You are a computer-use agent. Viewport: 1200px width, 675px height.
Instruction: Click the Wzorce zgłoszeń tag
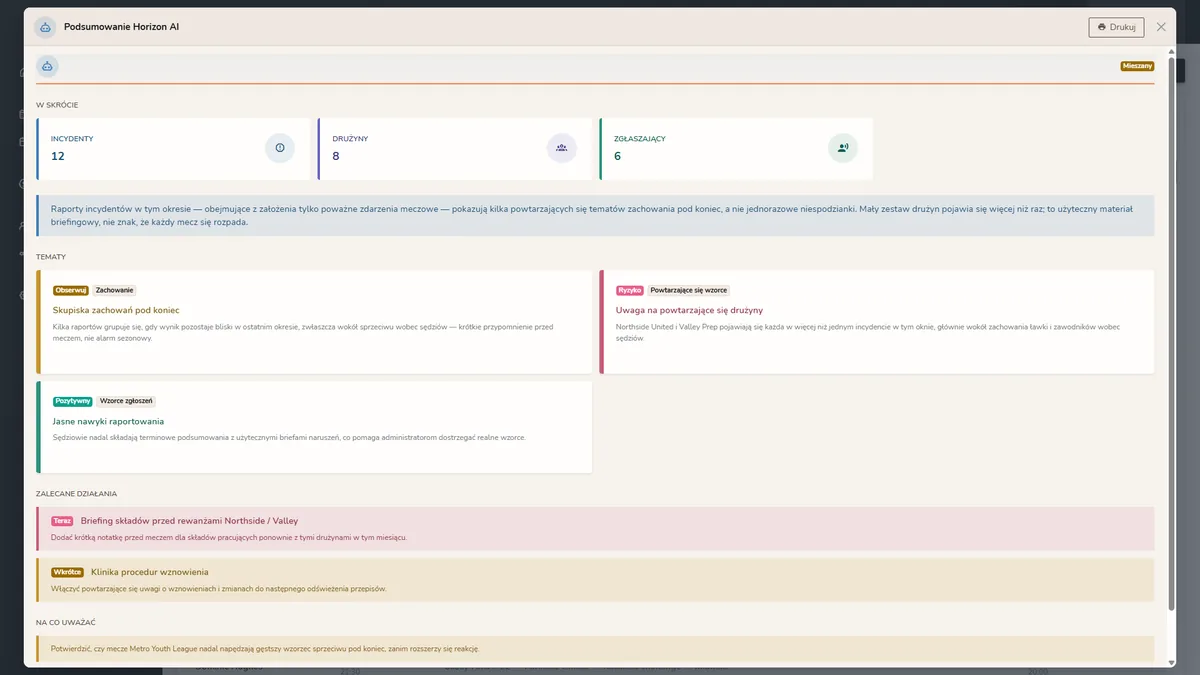(x=126, y=401)
